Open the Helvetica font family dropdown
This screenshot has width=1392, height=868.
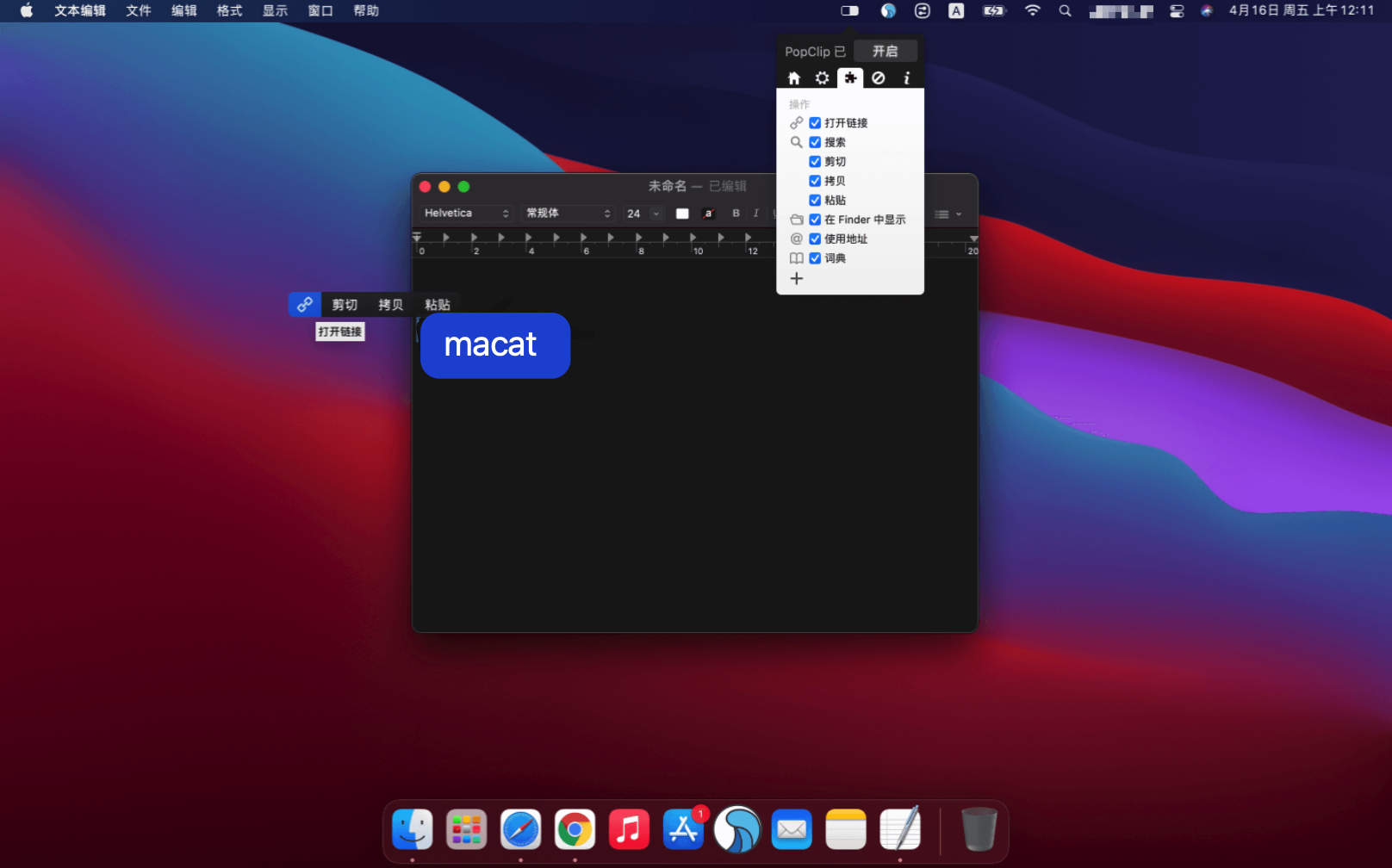(x=466, y=214)
